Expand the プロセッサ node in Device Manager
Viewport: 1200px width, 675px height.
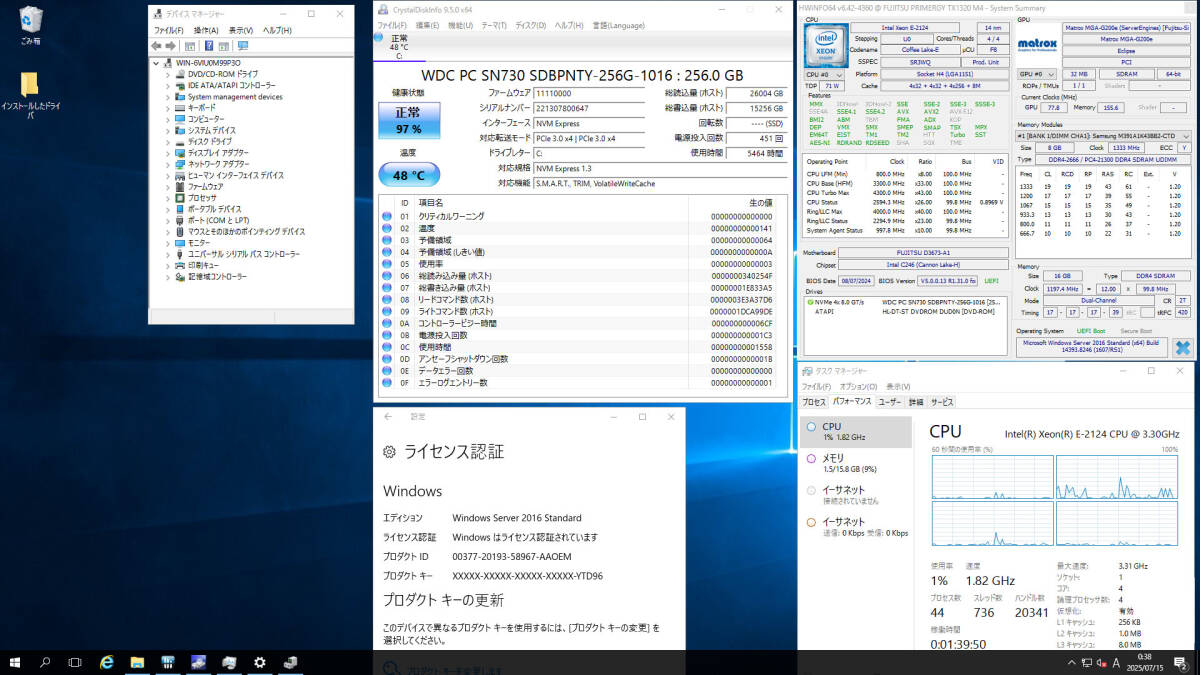pyautogui.click(x=168, y=198)
